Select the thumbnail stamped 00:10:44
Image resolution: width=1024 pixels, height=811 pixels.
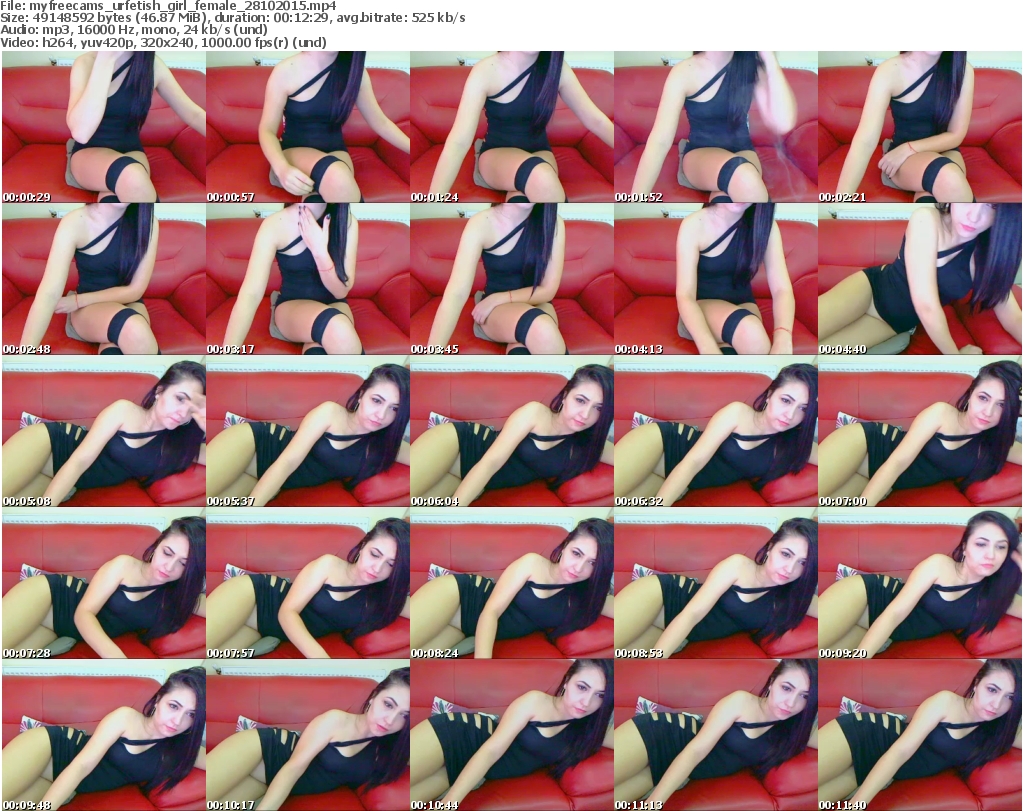pos(511,735)
